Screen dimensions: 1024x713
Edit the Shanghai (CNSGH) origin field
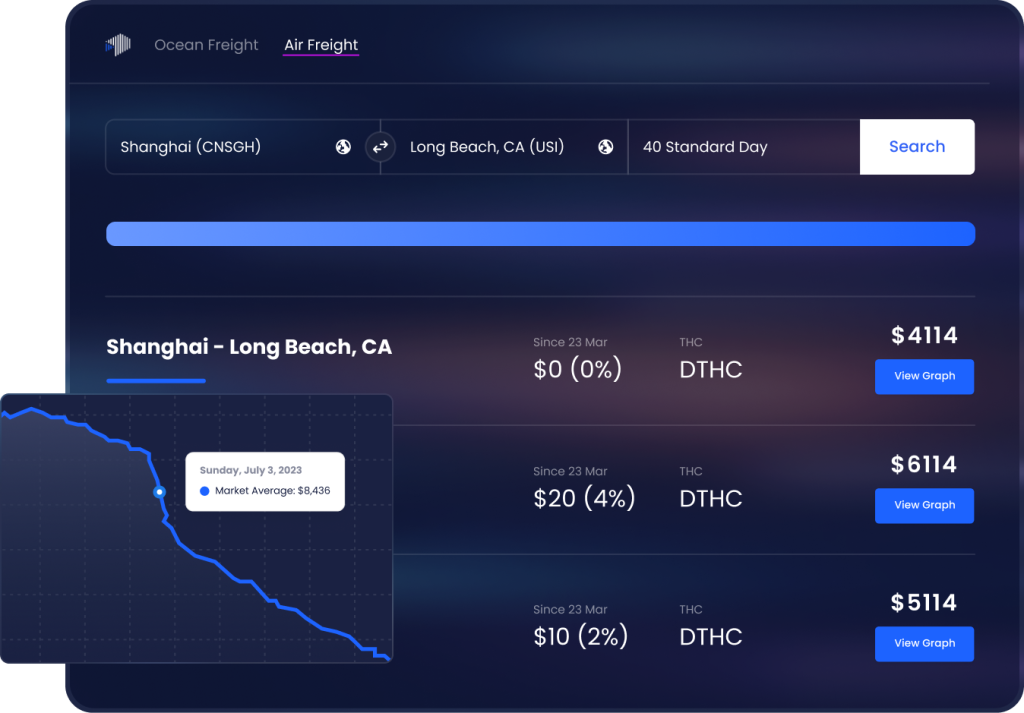(x=243, y=147)
